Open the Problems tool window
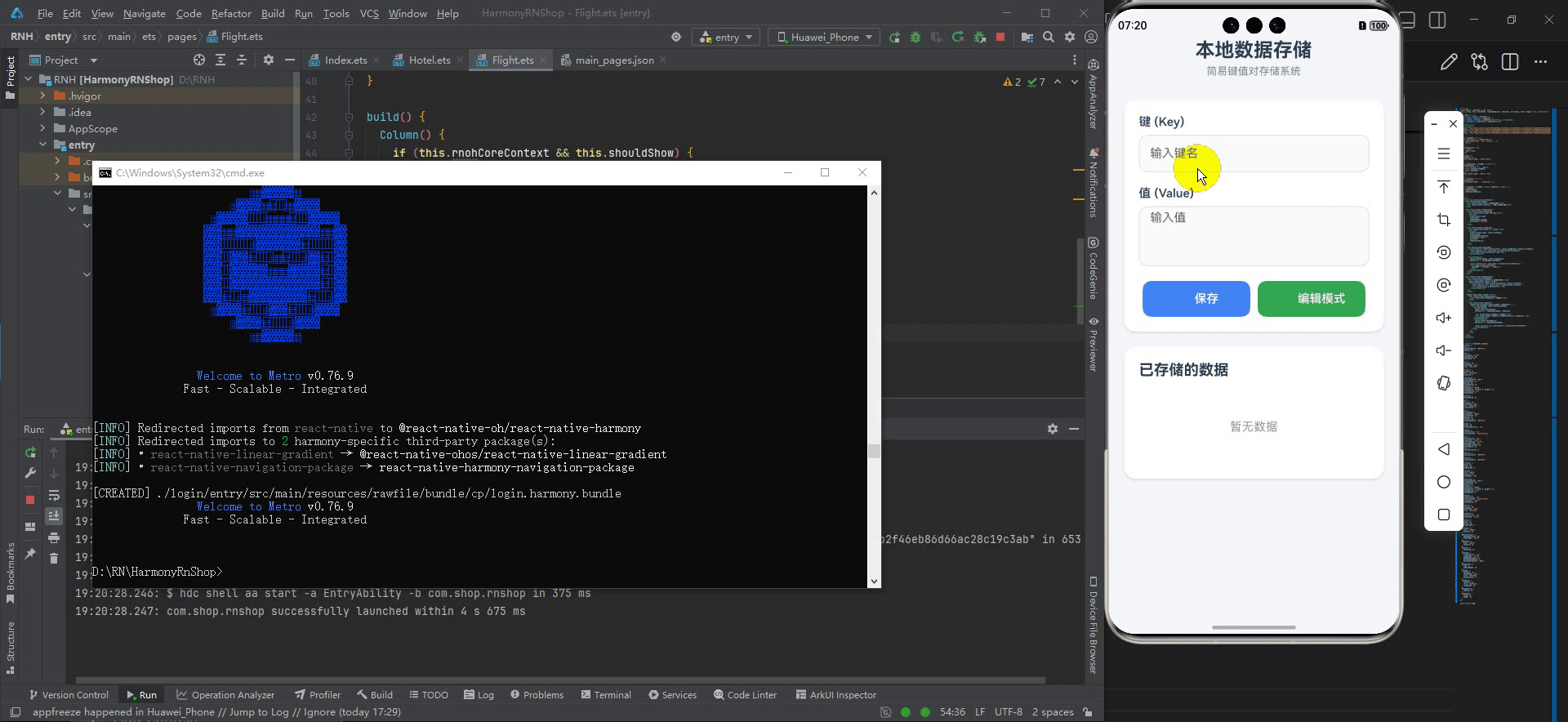The width and height of the screenshot is (1568, 722). pos(537,695)
